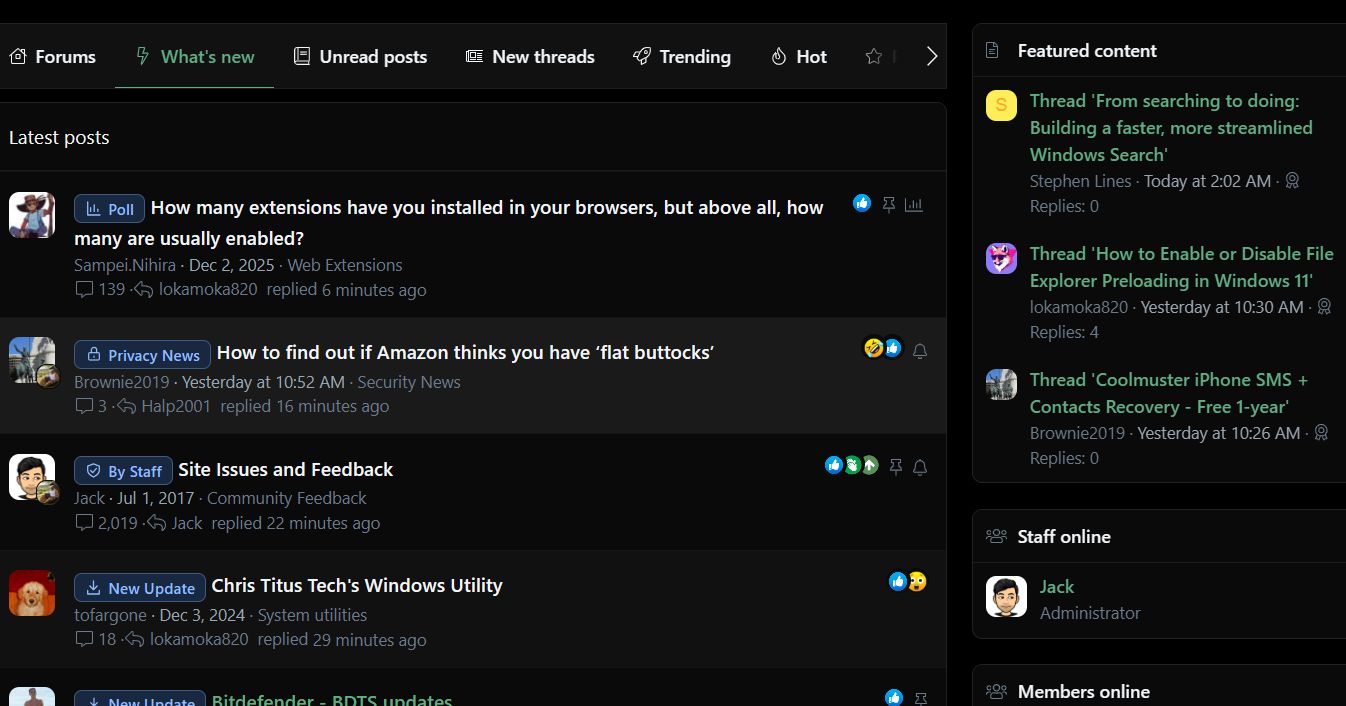Click the bell icon on Site Issues and Feedback

click(x=920, y=467)
